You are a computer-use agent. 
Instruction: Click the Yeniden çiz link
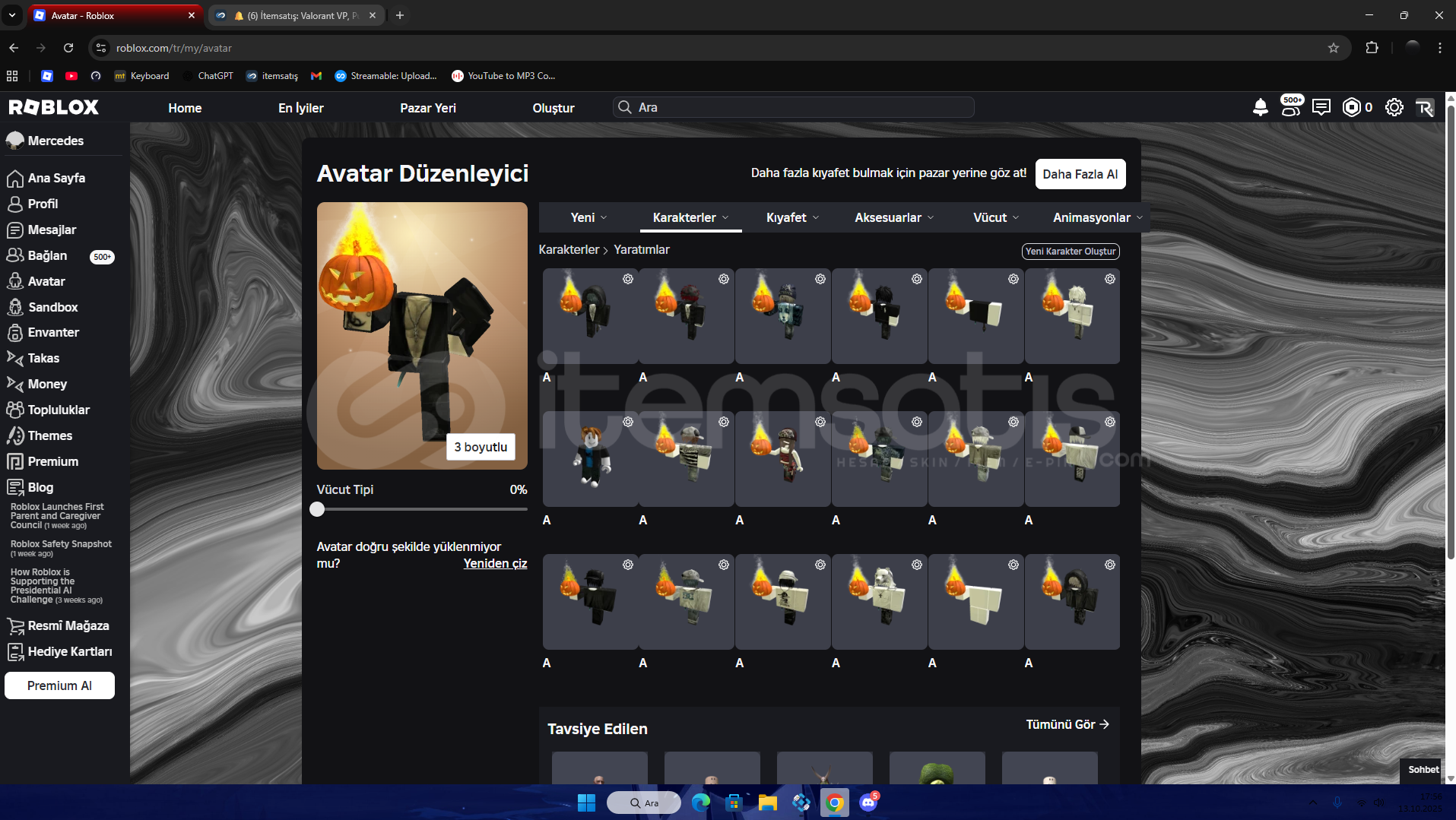[x=495, y=563]
